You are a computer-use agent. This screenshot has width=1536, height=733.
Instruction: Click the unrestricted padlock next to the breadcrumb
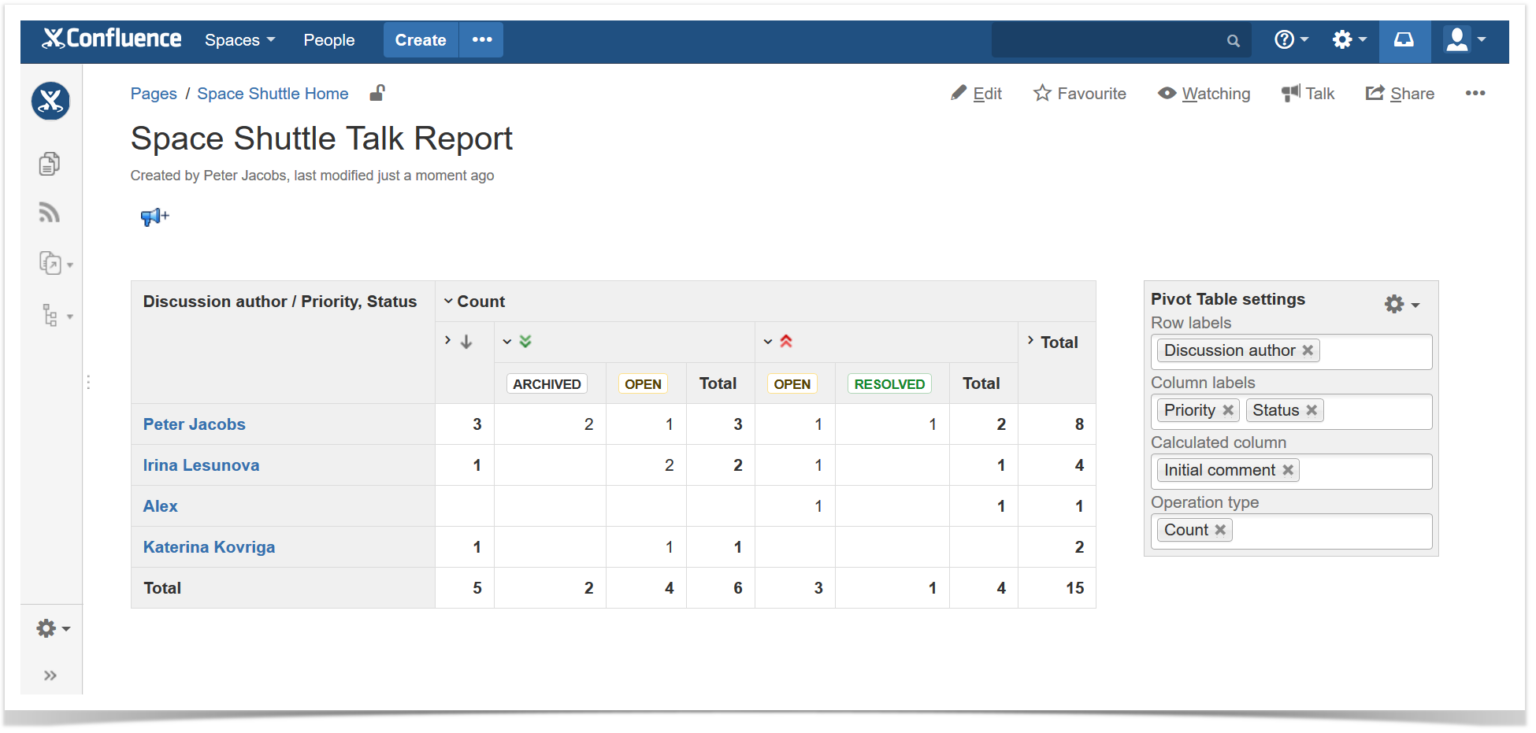point(376,93)
